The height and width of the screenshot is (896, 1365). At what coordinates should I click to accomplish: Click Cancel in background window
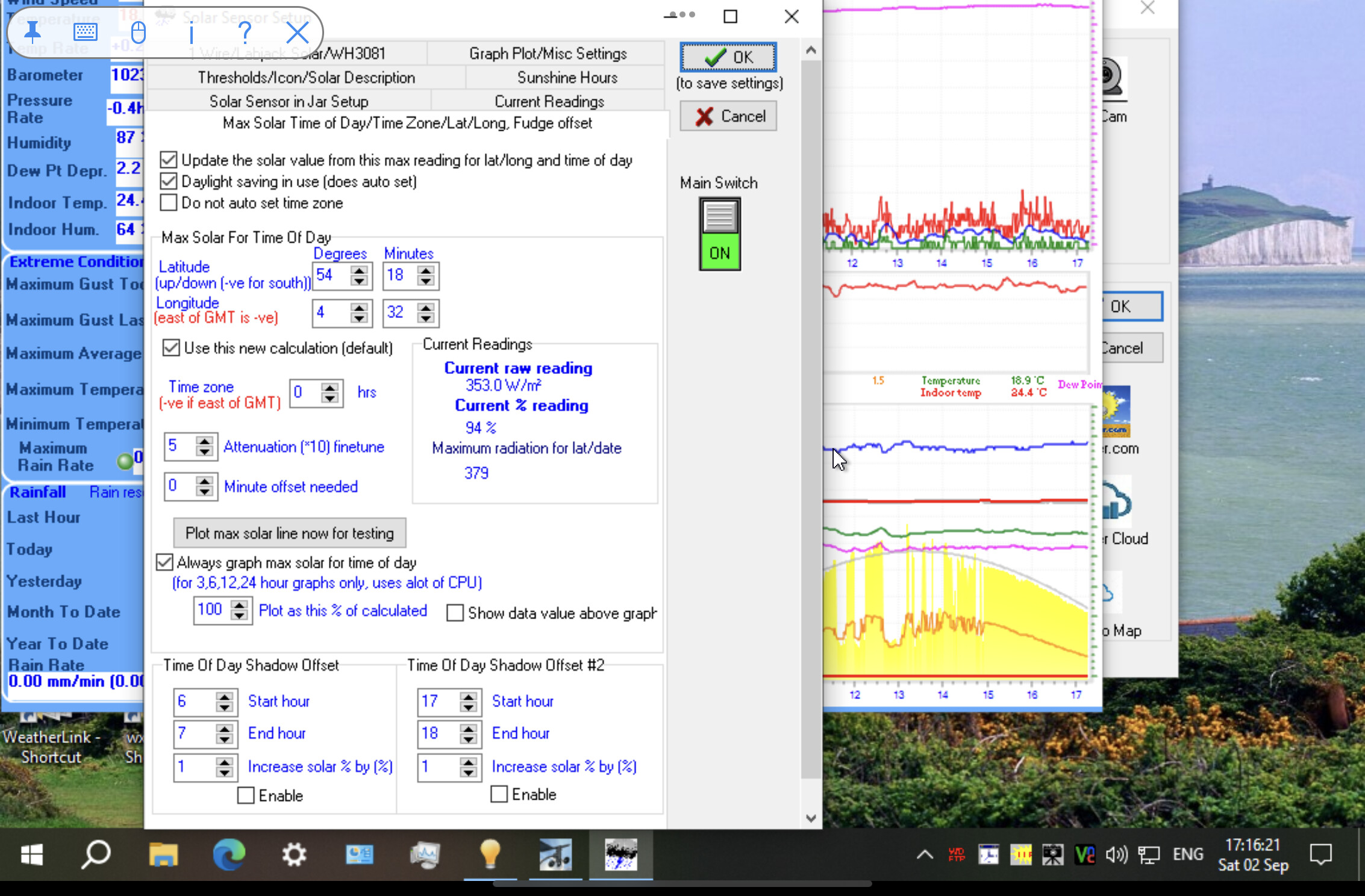point(1132,348)
